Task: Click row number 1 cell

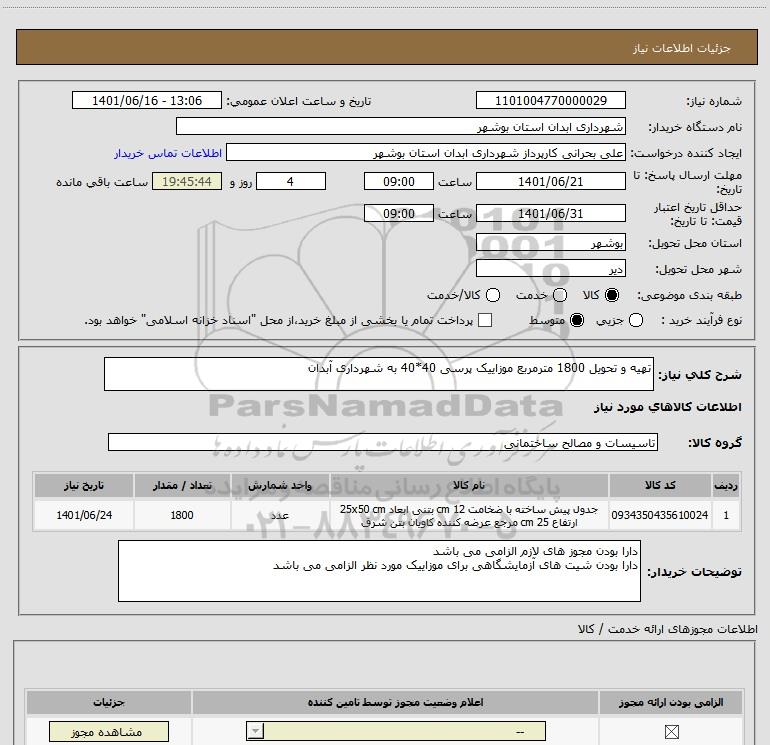Action: click(726, 515)
